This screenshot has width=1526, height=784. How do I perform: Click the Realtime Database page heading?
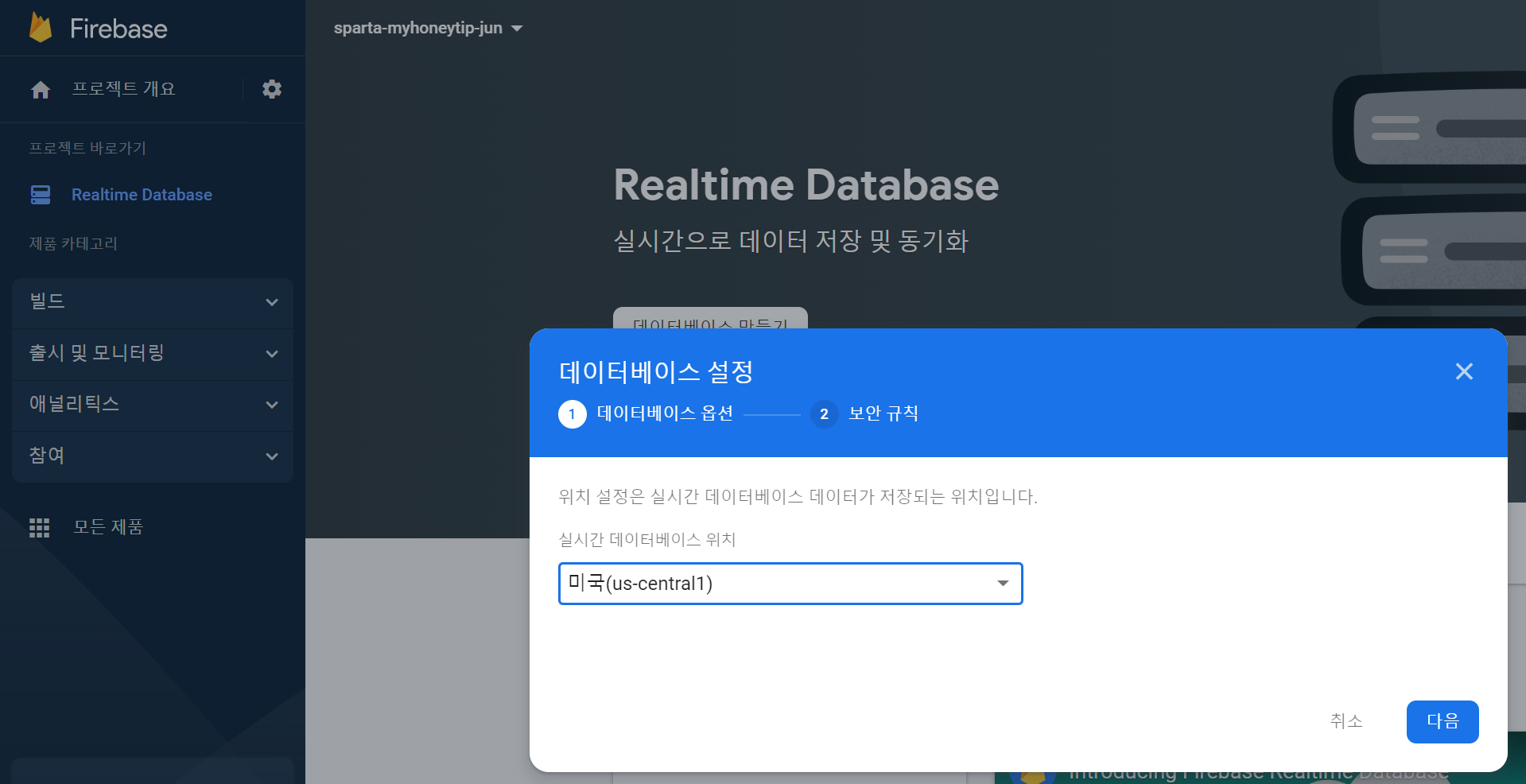(x=806, y=185)
